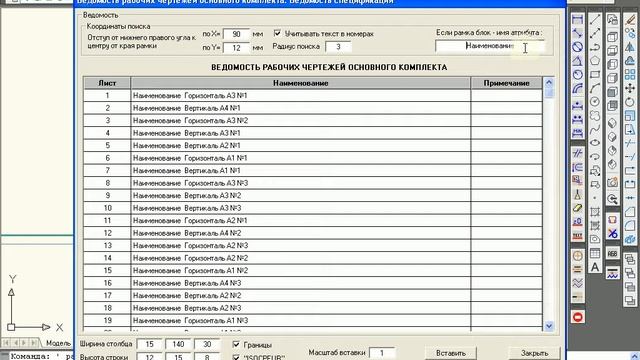Click the table scrollbar up arrow

(549, 82)
